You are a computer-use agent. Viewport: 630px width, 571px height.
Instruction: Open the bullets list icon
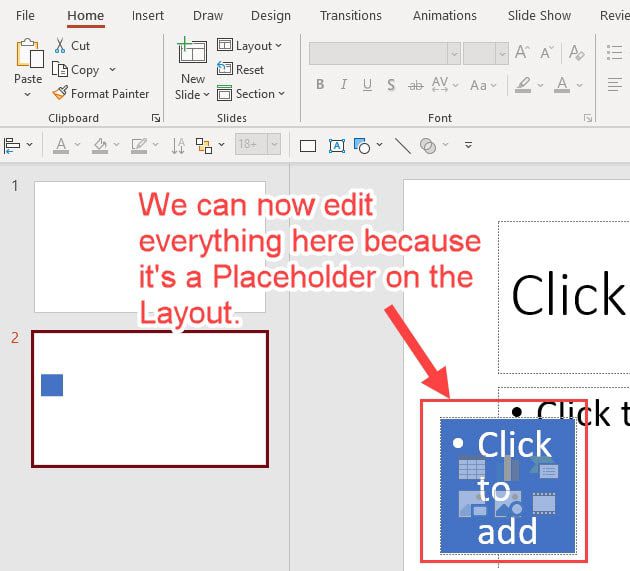(614, 52)
